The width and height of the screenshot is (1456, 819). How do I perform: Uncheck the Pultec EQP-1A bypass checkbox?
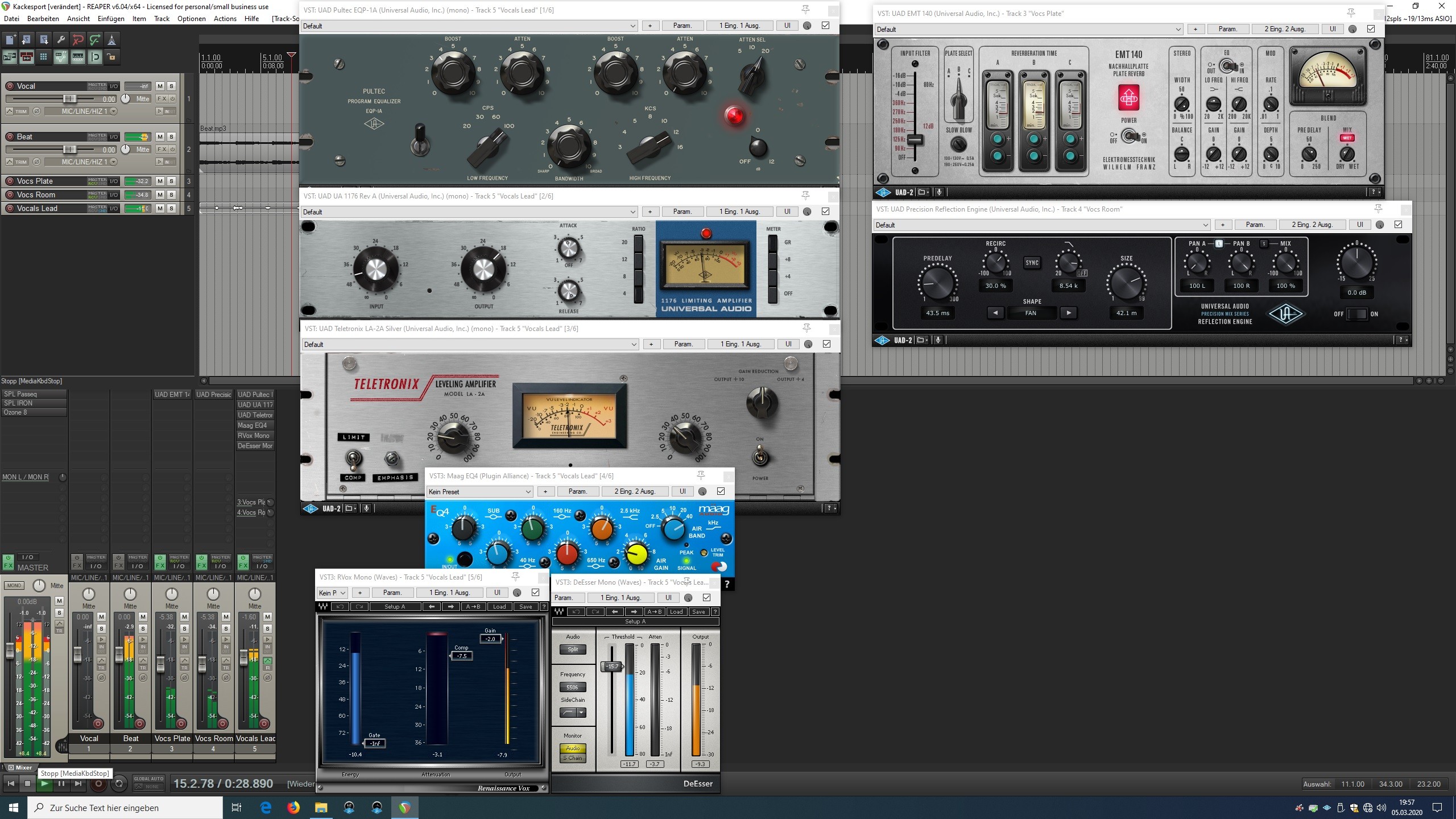click(x=825, y=26)
